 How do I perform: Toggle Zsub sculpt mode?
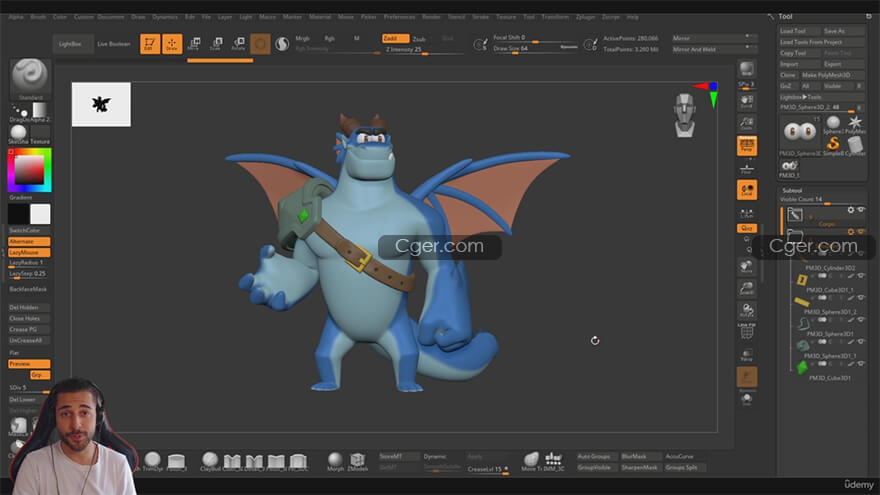point(419,39)
